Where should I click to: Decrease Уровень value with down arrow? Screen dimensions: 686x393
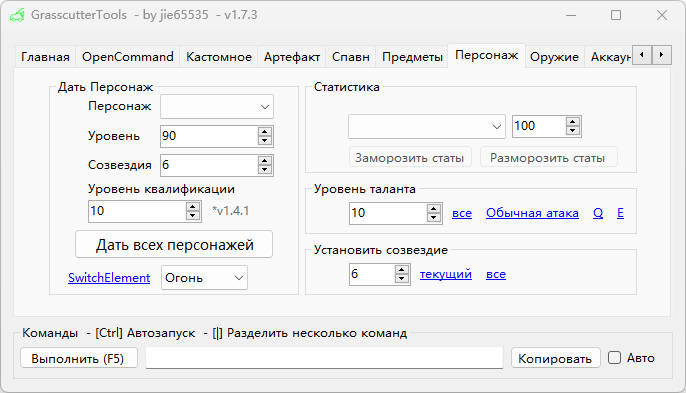tap(264, 140)
